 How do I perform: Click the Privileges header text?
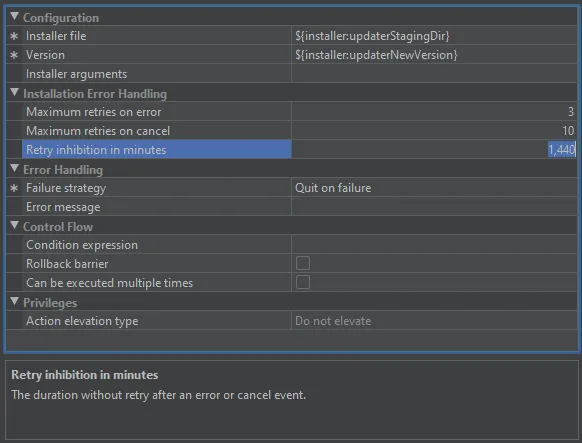click(x=50, y=303)
